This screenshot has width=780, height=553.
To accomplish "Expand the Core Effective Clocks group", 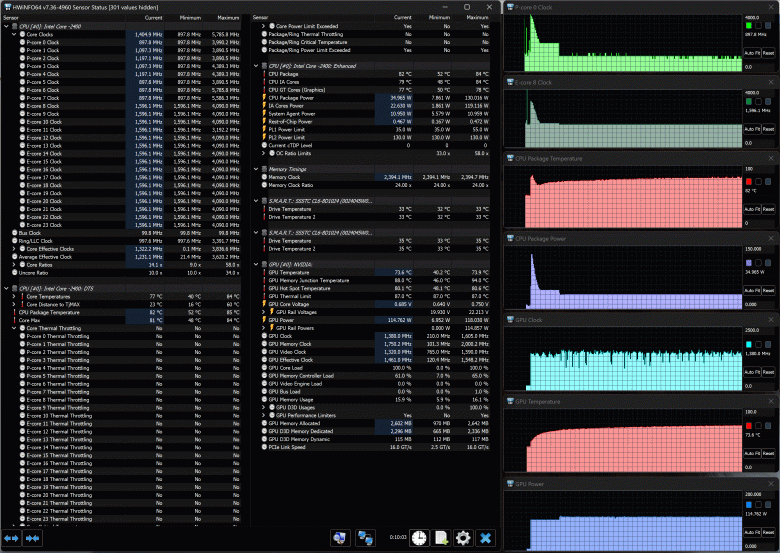I will [14, 249].
